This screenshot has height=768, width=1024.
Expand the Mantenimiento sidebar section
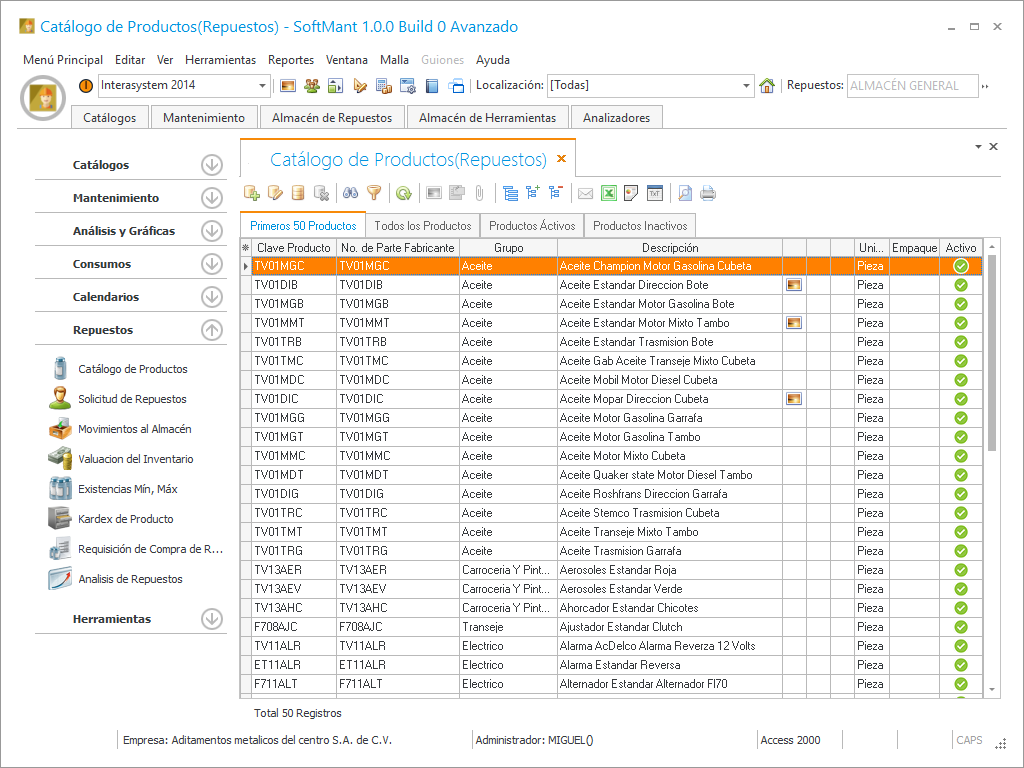tap(211, 198)
